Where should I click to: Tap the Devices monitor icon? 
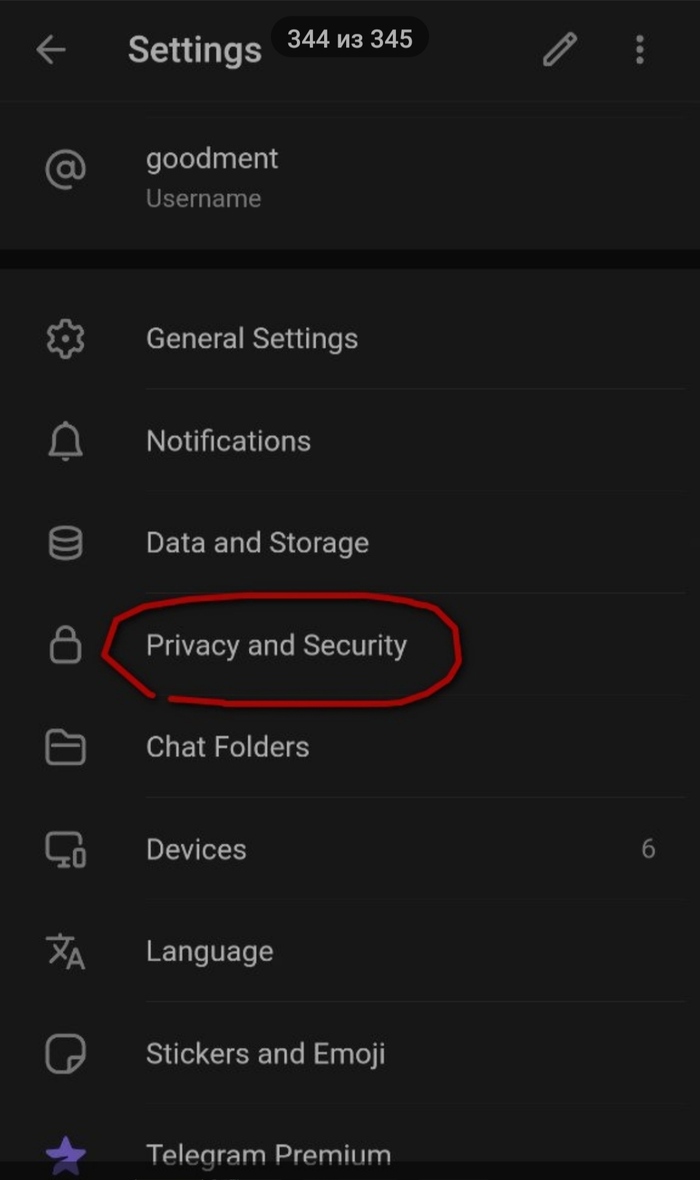(x=66, y=850)
